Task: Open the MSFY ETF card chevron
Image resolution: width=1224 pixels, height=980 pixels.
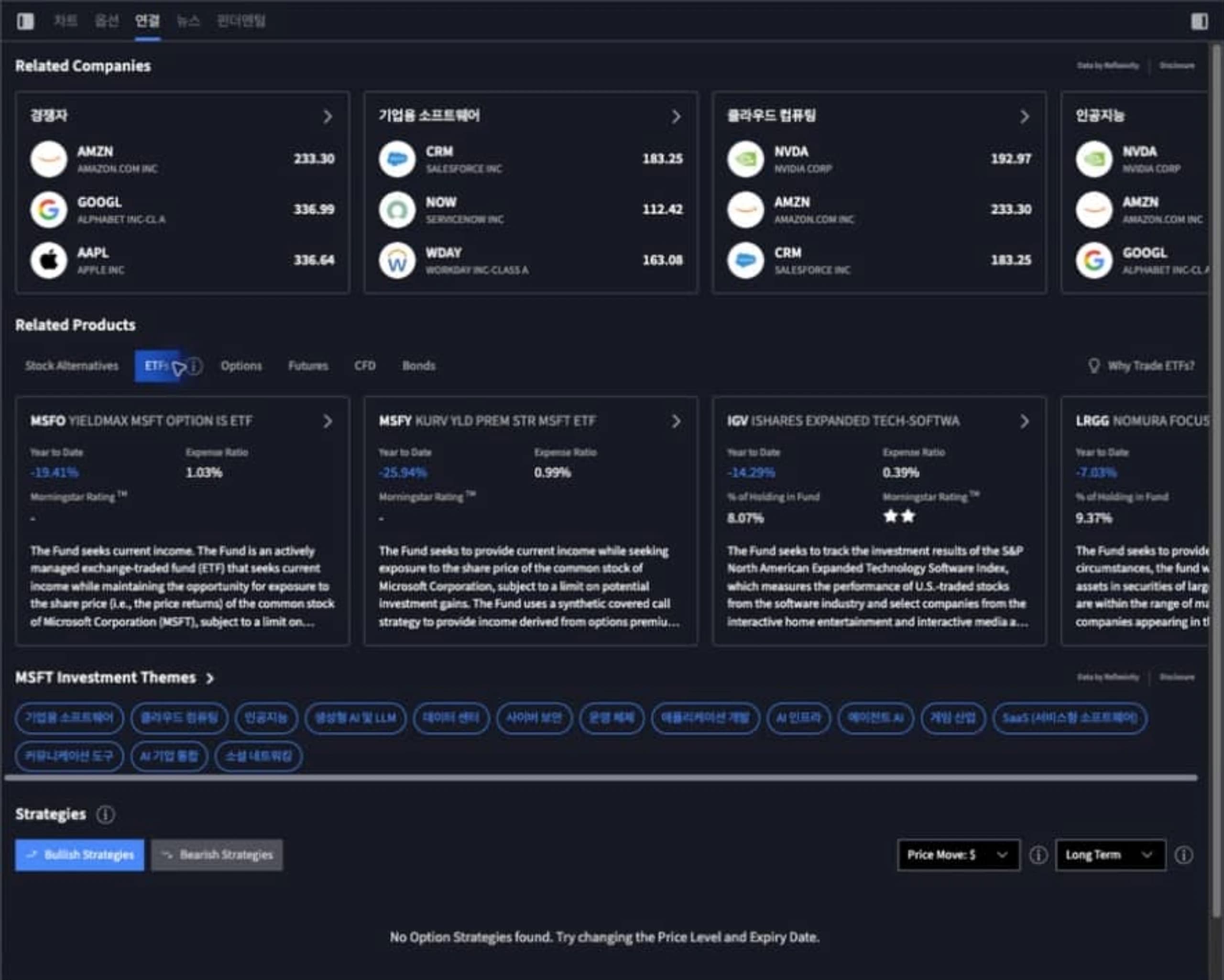Action: [x=676, y=421]
